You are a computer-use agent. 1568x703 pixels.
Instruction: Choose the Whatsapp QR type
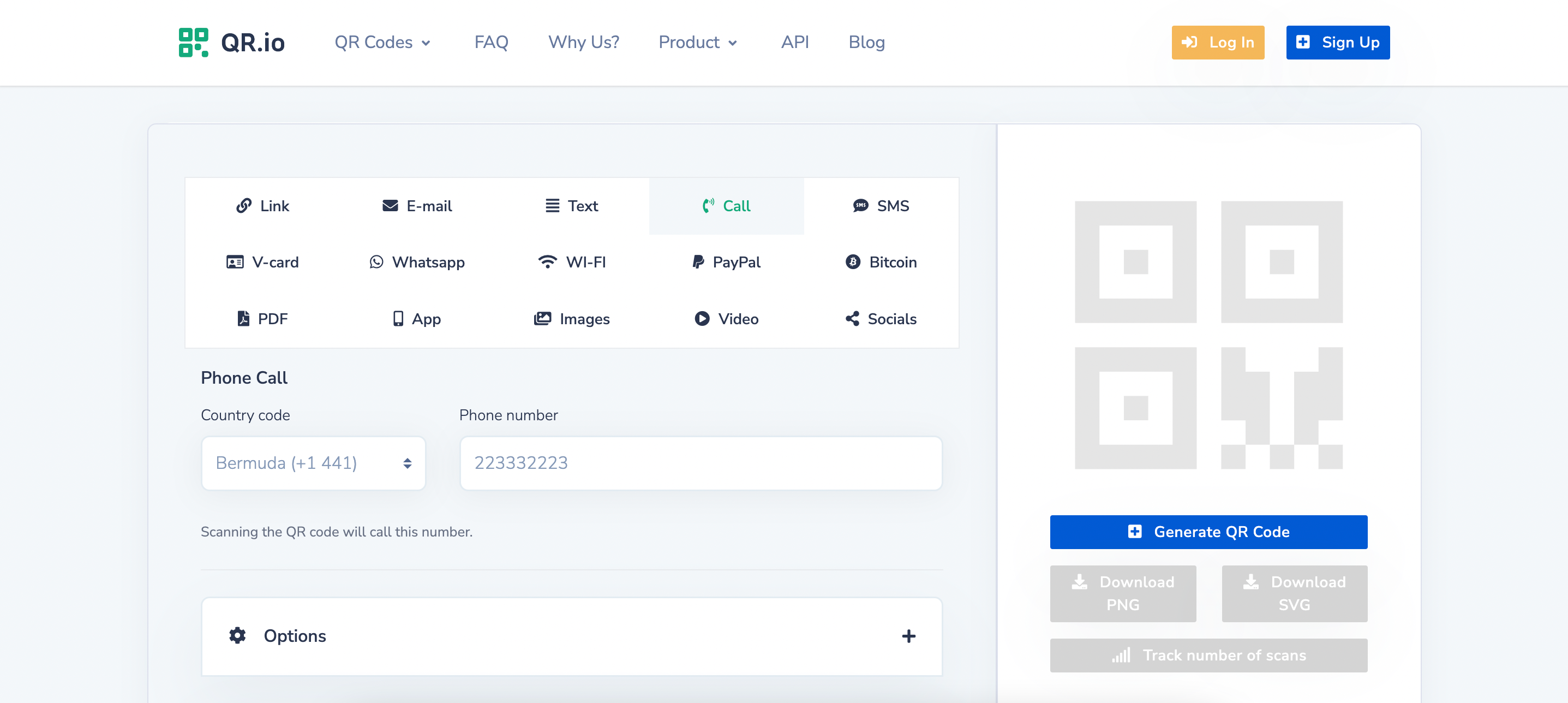click(x=417, y=262)
